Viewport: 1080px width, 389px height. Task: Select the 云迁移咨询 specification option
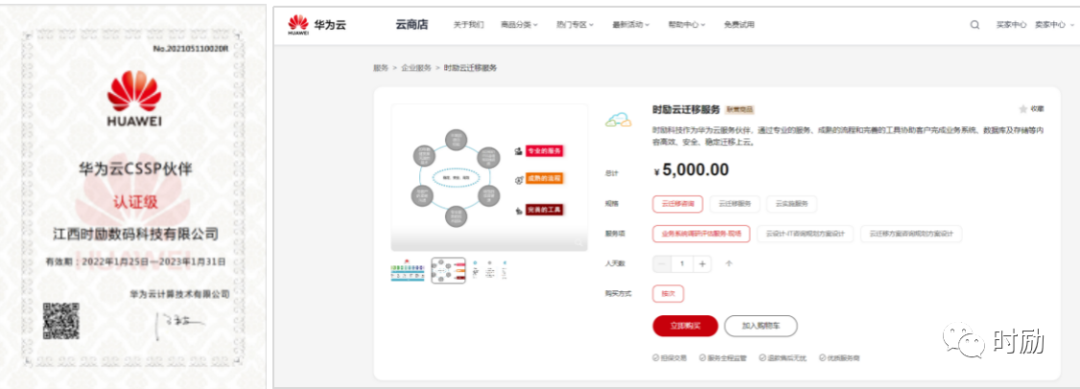coord(678,204)
